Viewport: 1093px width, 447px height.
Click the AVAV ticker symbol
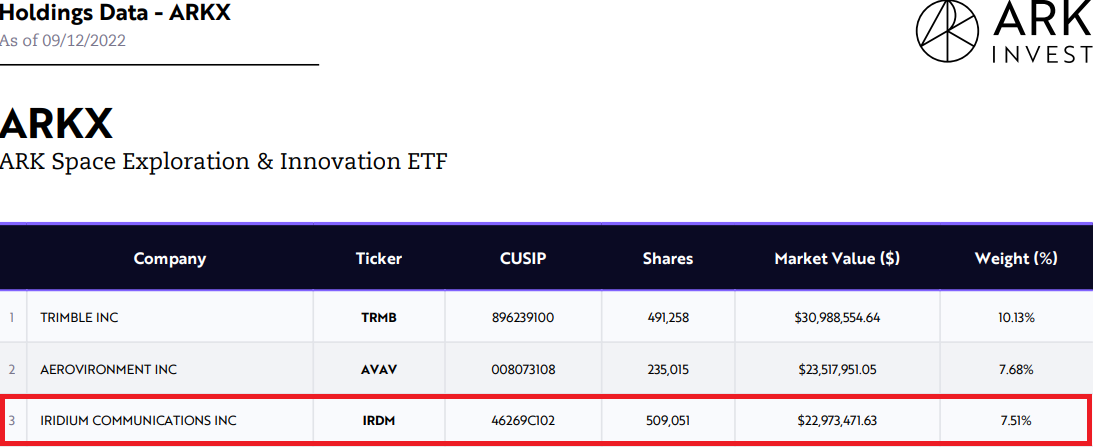[x=379, y=370]
